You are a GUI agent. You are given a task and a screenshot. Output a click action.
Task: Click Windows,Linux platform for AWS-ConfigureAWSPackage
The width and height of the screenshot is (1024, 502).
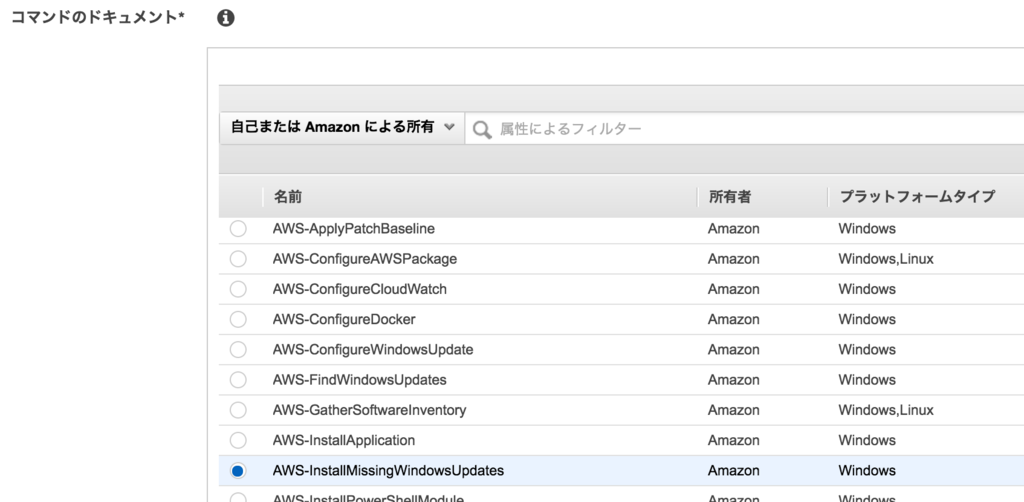pos(886,259)
